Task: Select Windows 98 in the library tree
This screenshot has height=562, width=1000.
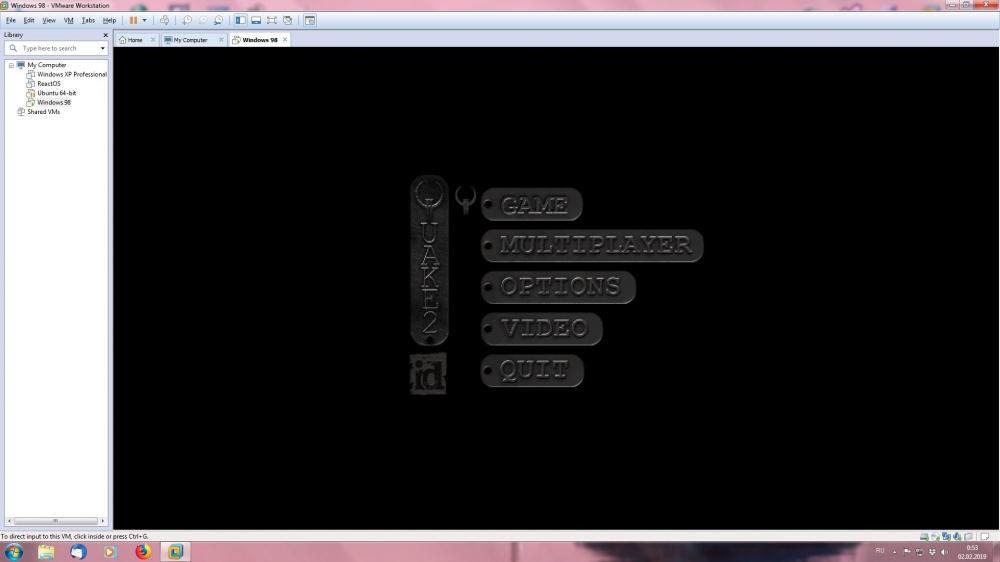Action: click(x=54, y=103)
